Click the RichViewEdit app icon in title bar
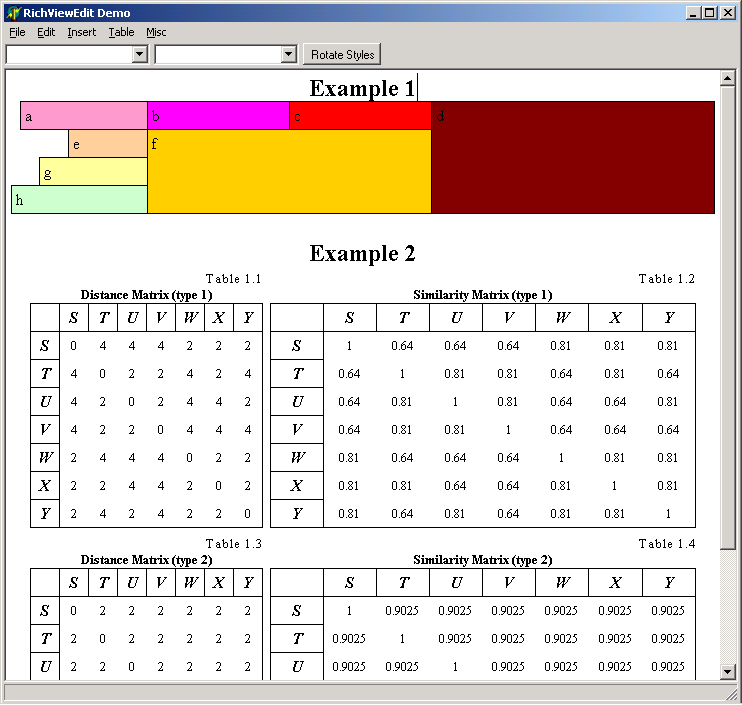 click(13, 13)
